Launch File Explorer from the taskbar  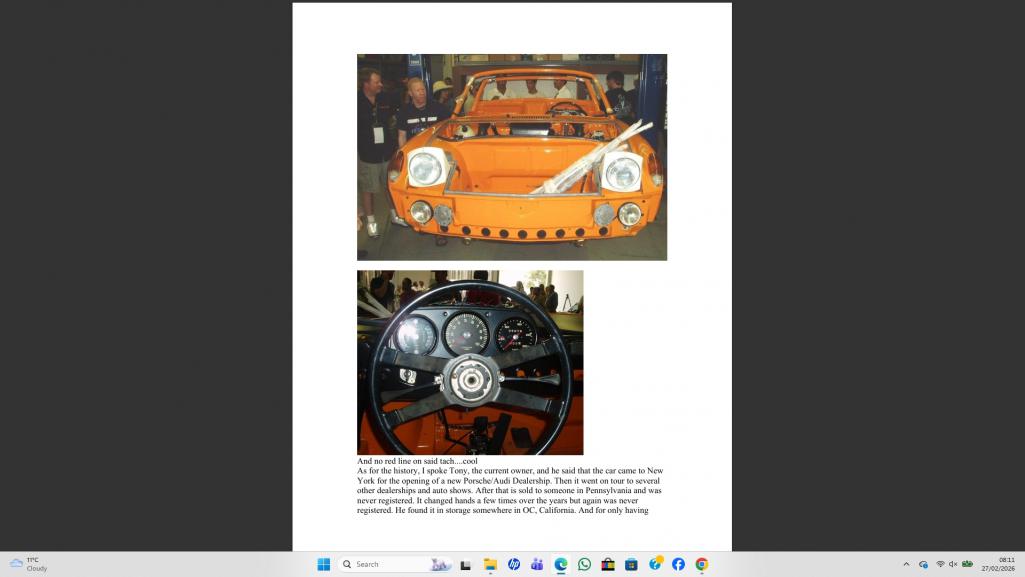tap(490, 564)
